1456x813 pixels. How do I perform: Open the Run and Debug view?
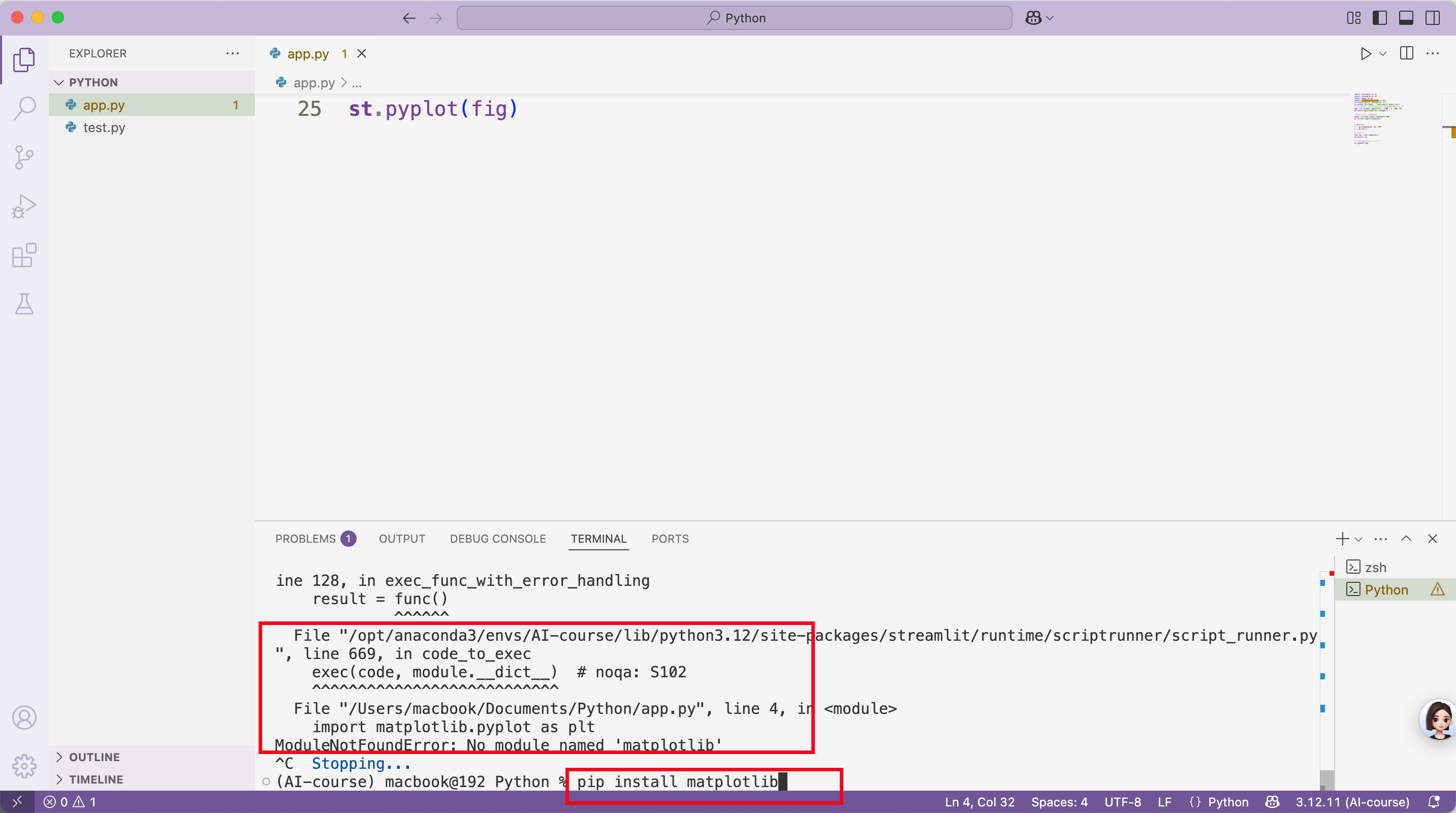click(x=24, y=206)
